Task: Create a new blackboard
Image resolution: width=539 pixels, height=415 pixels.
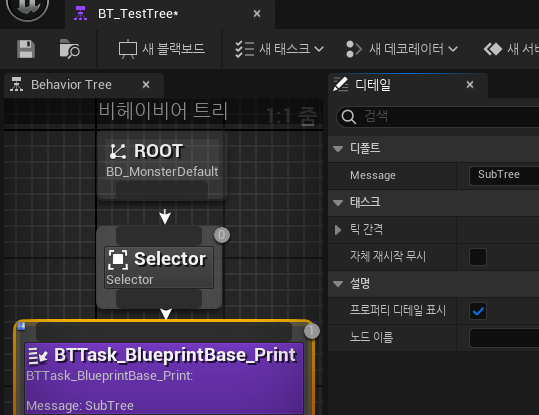Action: (162, 49)
